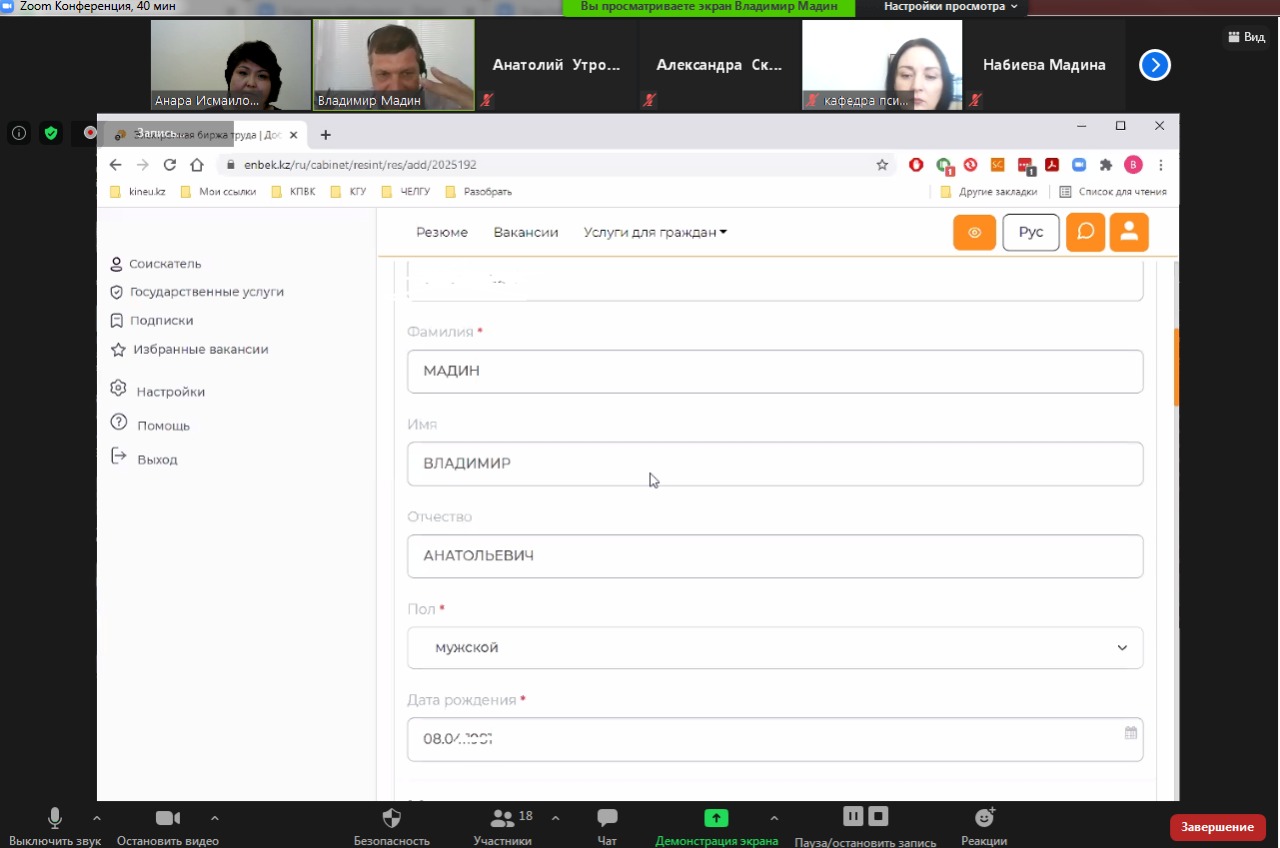Open Opera red extension icon
Screen dimensions: 1280x848
916,165
